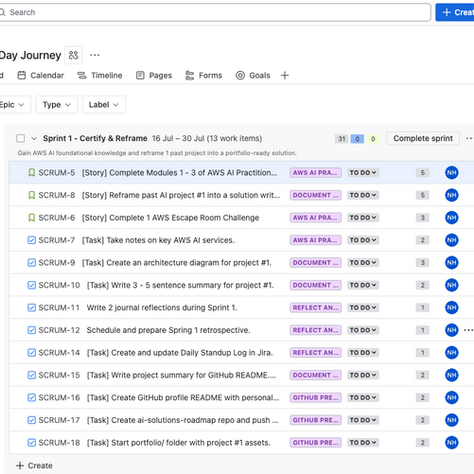The image size is (474, 474).
Task: Open the more actions ellipsis next to Day Journey
Action: (95, 55)
